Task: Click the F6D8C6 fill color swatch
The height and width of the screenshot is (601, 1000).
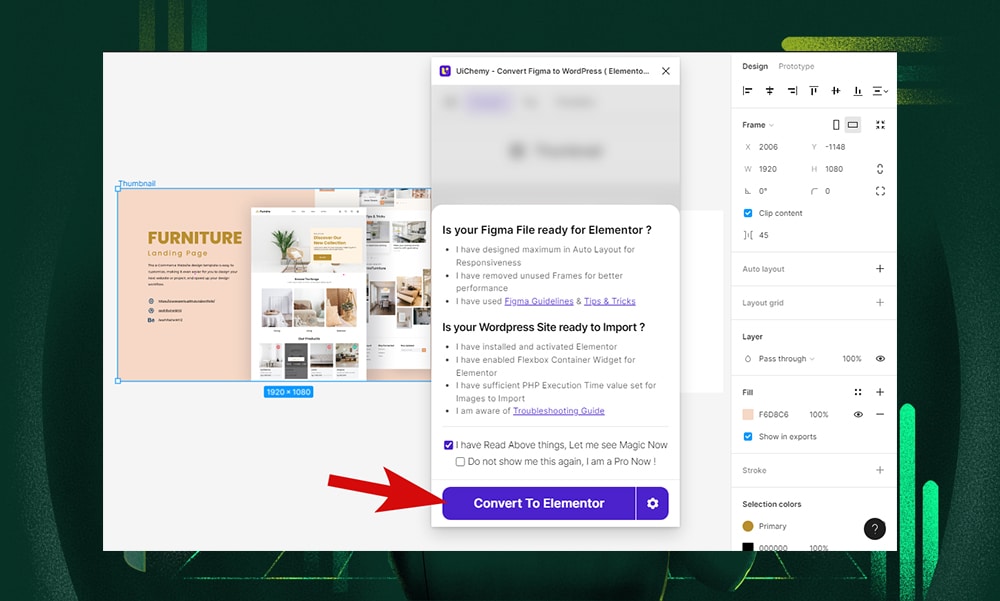Action: coord(750,414)
